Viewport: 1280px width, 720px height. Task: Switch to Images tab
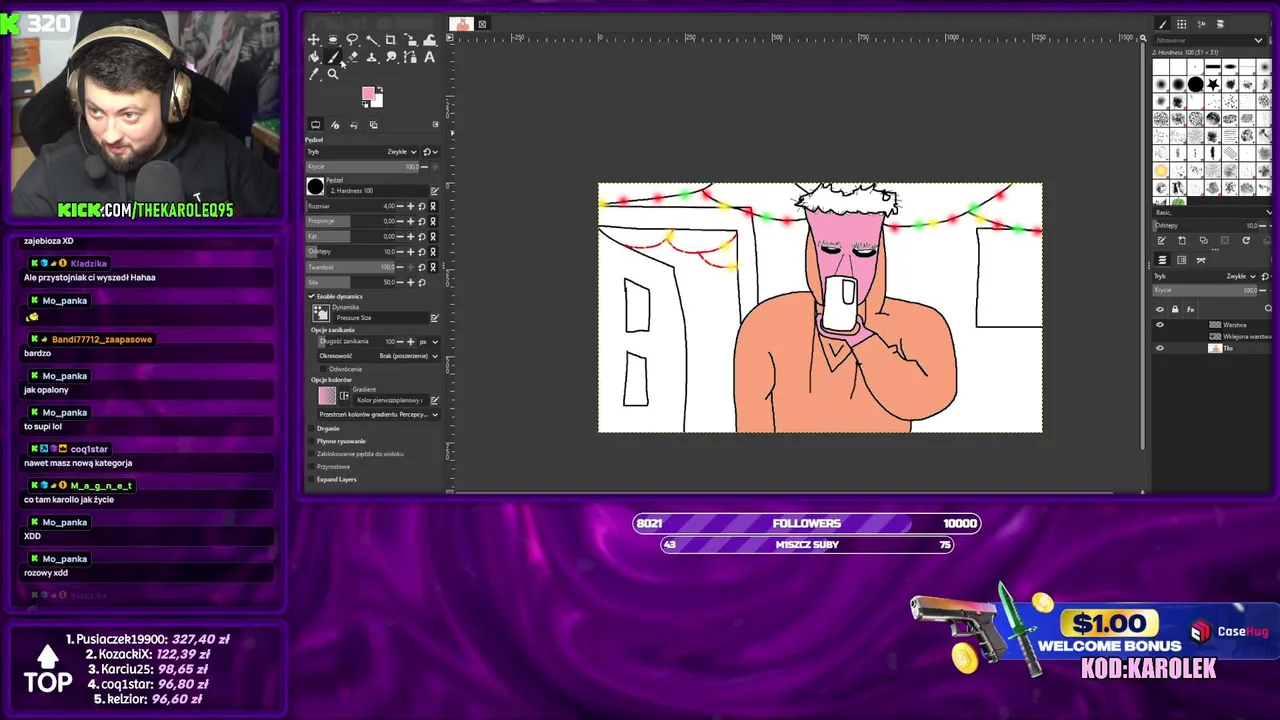(x=373, y=125)
